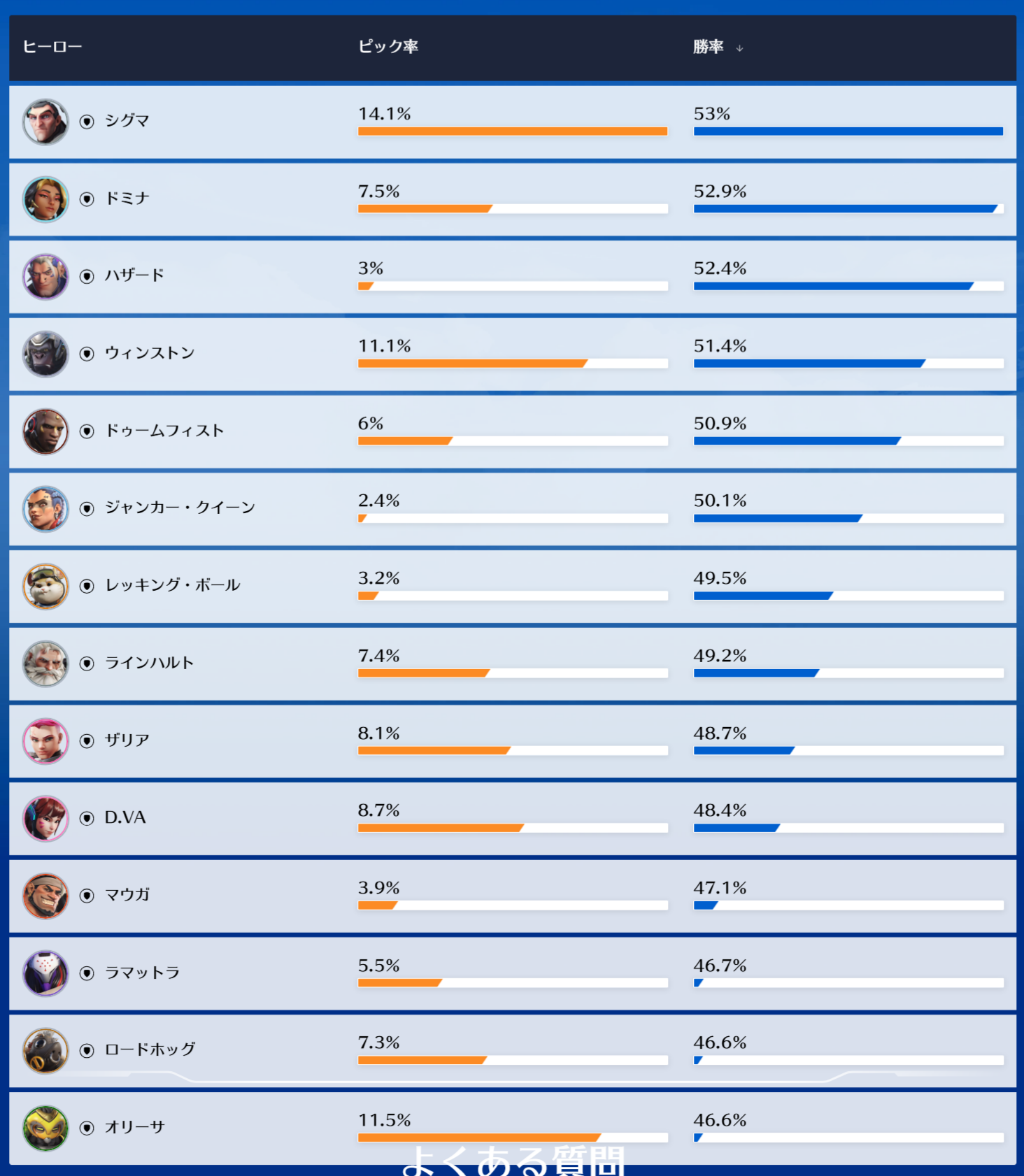Select the Hazard hero portrait icon
Screen dimensions: 1024x1176
45,277
